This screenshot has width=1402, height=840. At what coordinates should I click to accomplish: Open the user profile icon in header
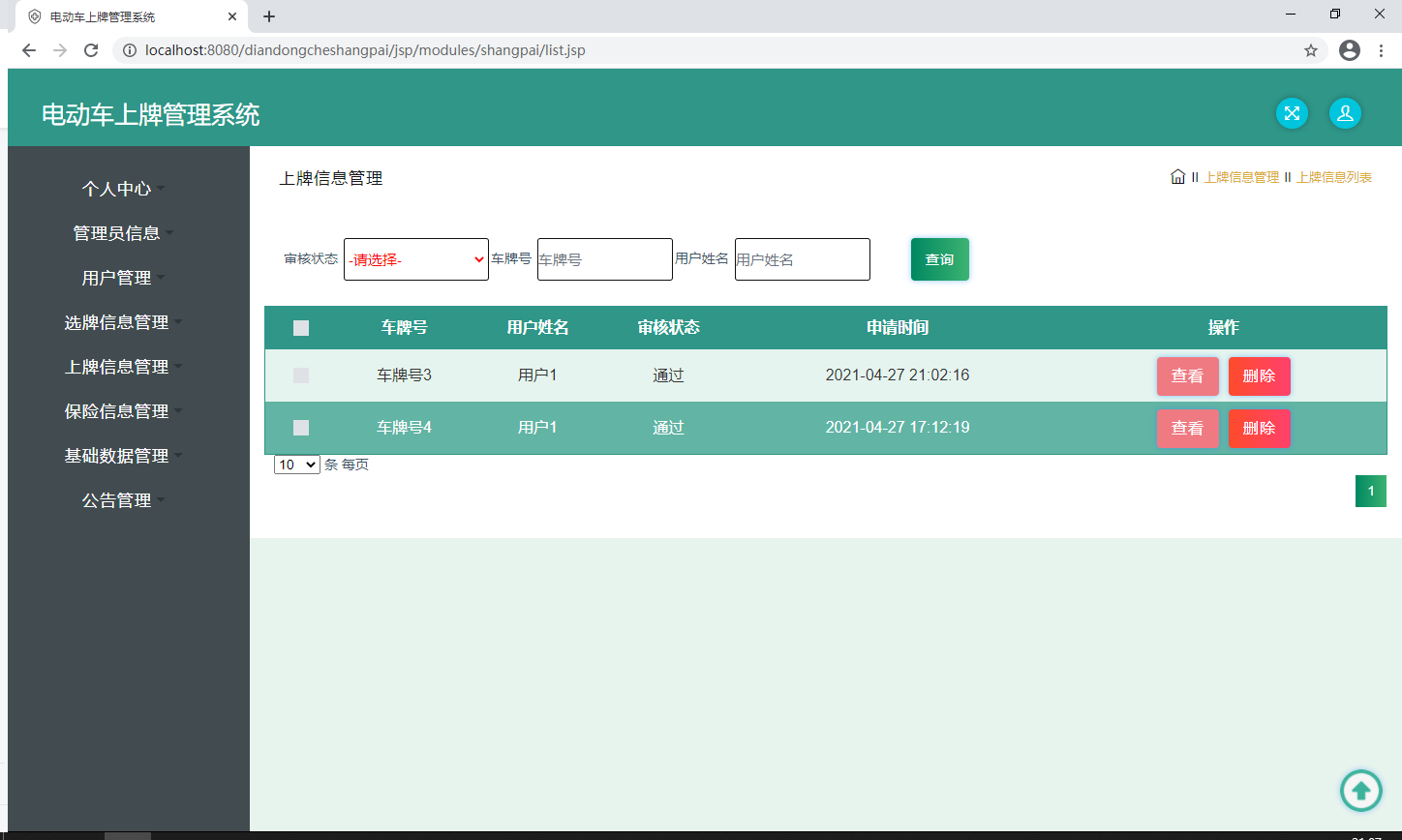tap(1345, 113)
